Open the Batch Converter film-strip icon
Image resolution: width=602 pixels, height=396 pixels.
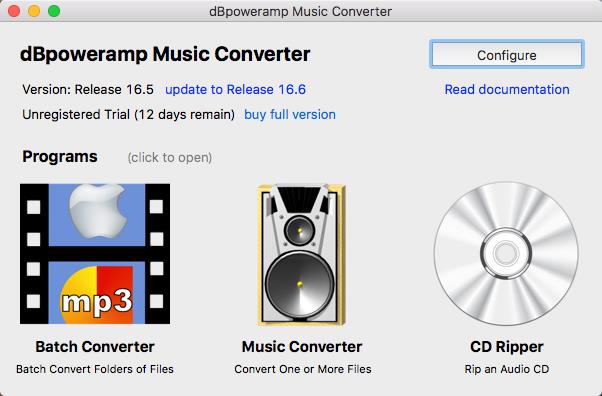(x=95, y=254)
